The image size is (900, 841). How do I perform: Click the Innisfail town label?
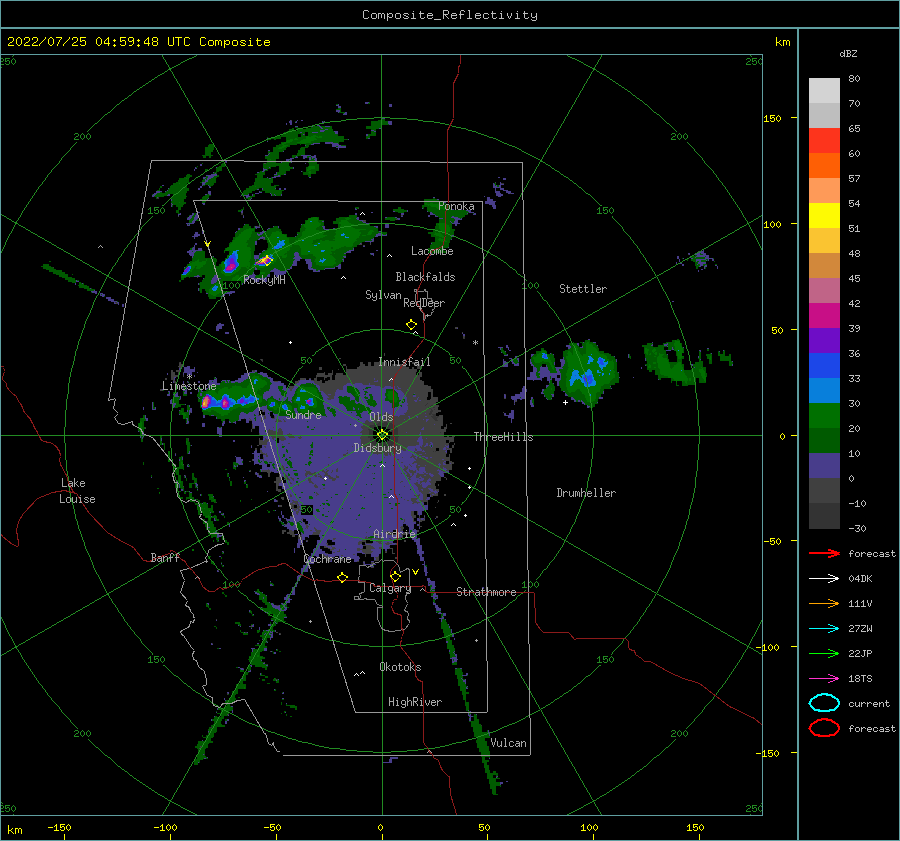click(404, 362)
